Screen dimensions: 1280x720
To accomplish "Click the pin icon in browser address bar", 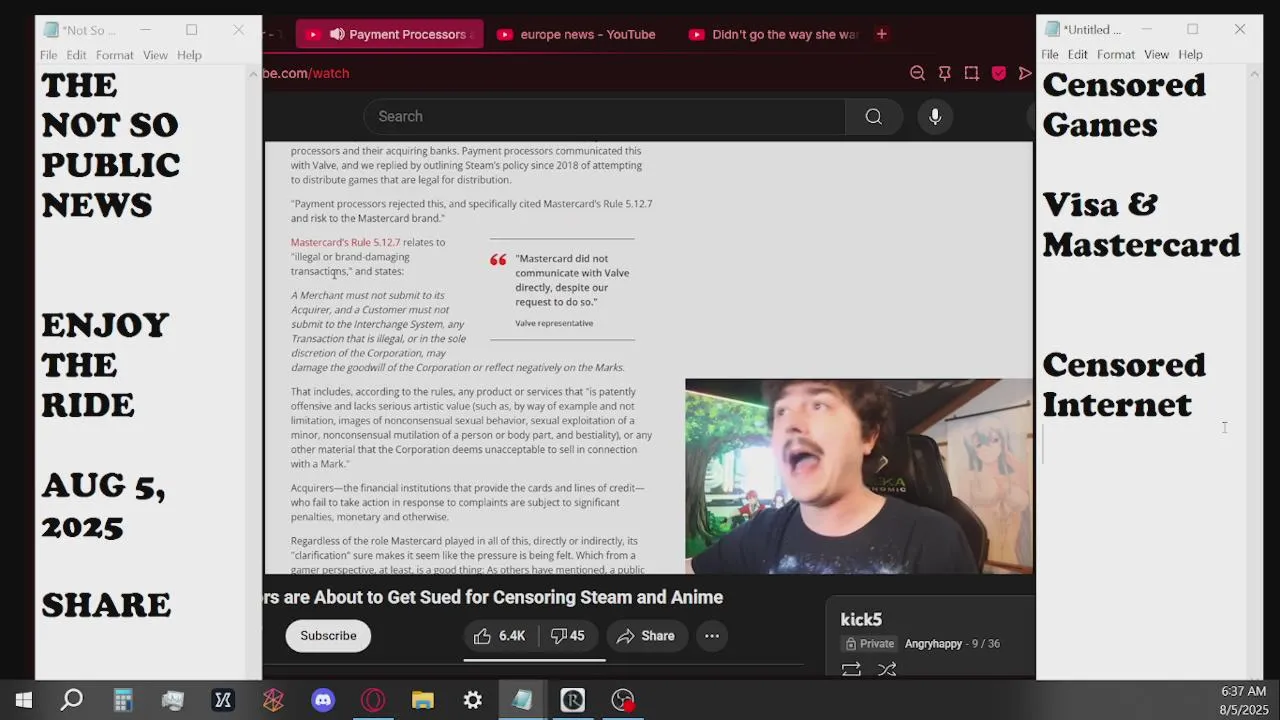I will click(x=944, y=73).
